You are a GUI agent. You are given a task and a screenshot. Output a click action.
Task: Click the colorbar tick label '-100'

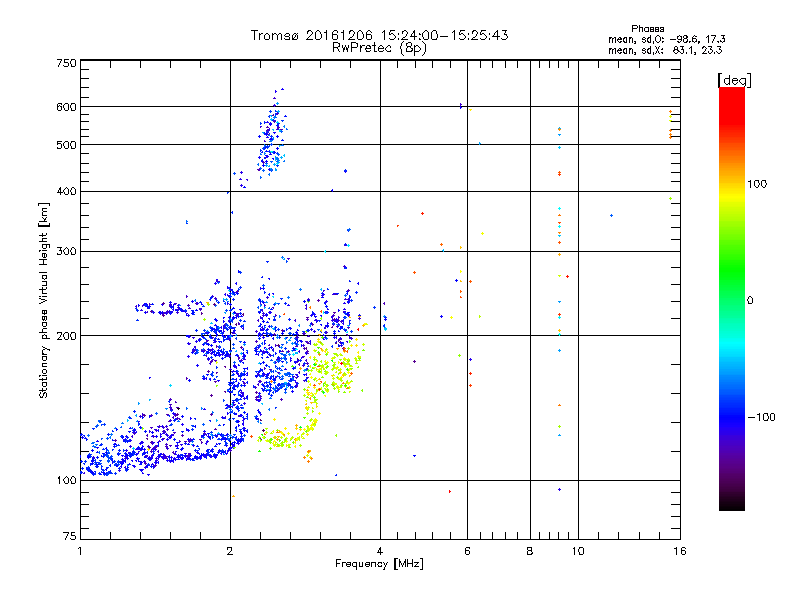(761, 417)
